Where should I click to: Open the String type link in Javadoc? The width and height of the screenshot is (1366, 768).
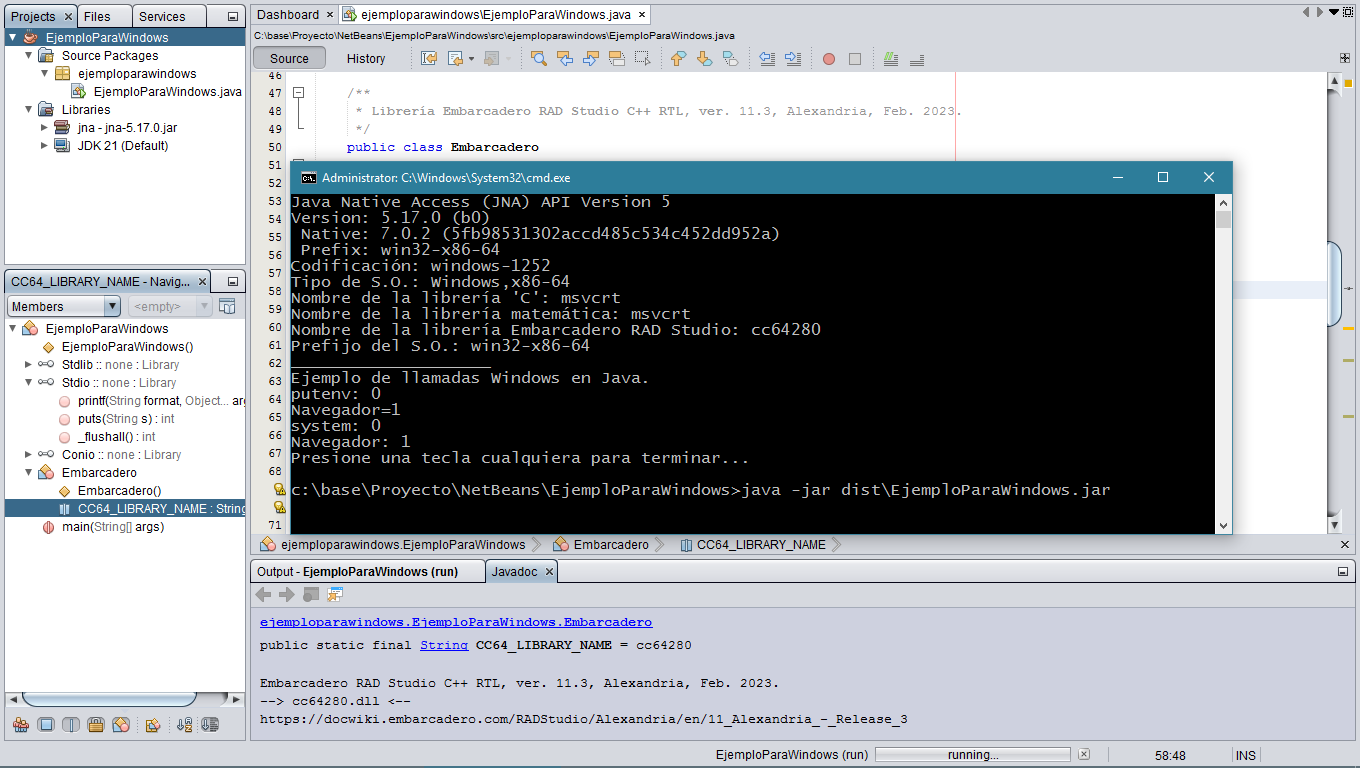[444, 645]
